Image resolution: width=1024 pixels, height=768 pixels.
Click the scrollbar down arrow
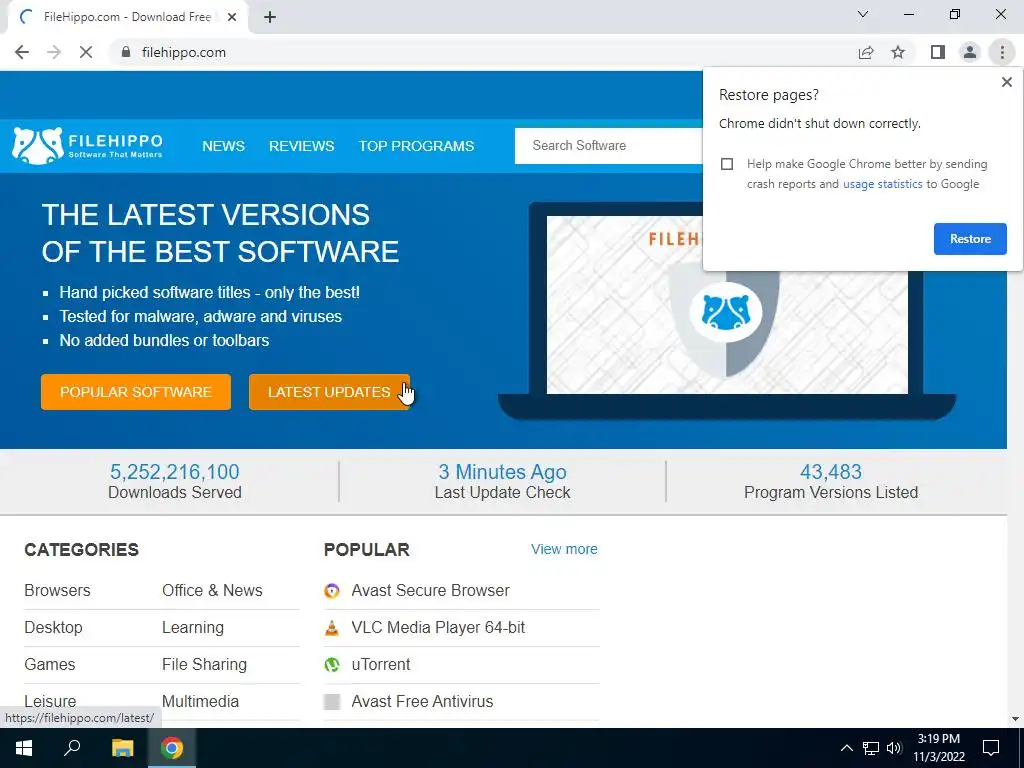click(1016, 719)
